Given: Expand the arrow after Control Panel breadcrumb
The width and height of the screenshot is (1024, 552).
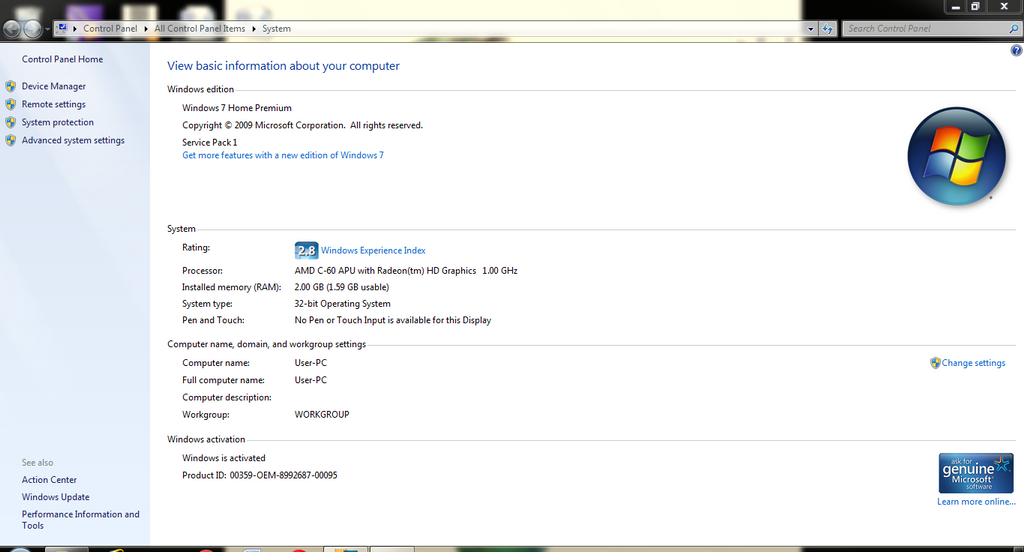Looking at the screenshot, I should tap(146, 29).
